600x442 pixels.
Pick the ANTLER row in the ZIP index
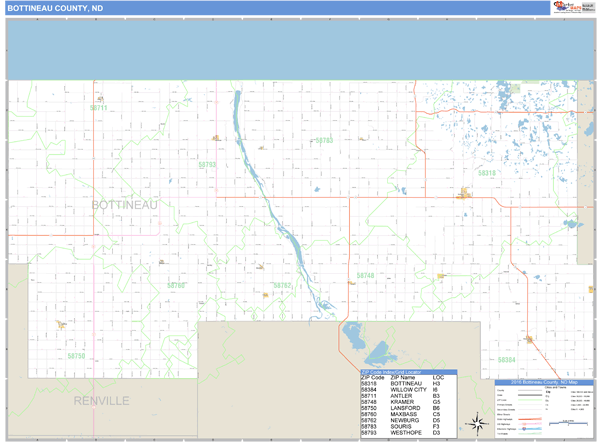point(402,396)
